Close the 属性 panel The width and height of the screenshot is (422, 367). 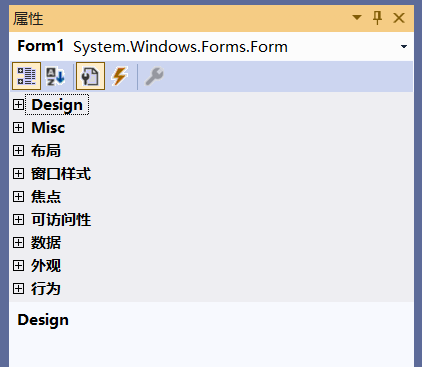[x=399, y=18]
